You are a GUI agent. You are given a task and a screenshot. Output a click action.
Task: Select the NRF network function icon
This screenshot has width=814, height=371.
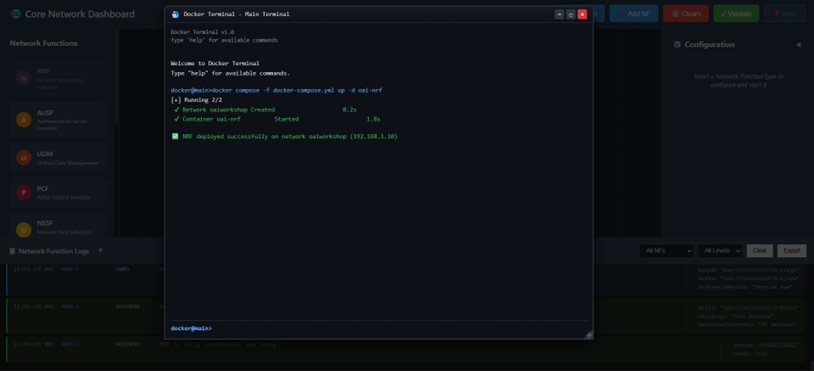point(23,78)
